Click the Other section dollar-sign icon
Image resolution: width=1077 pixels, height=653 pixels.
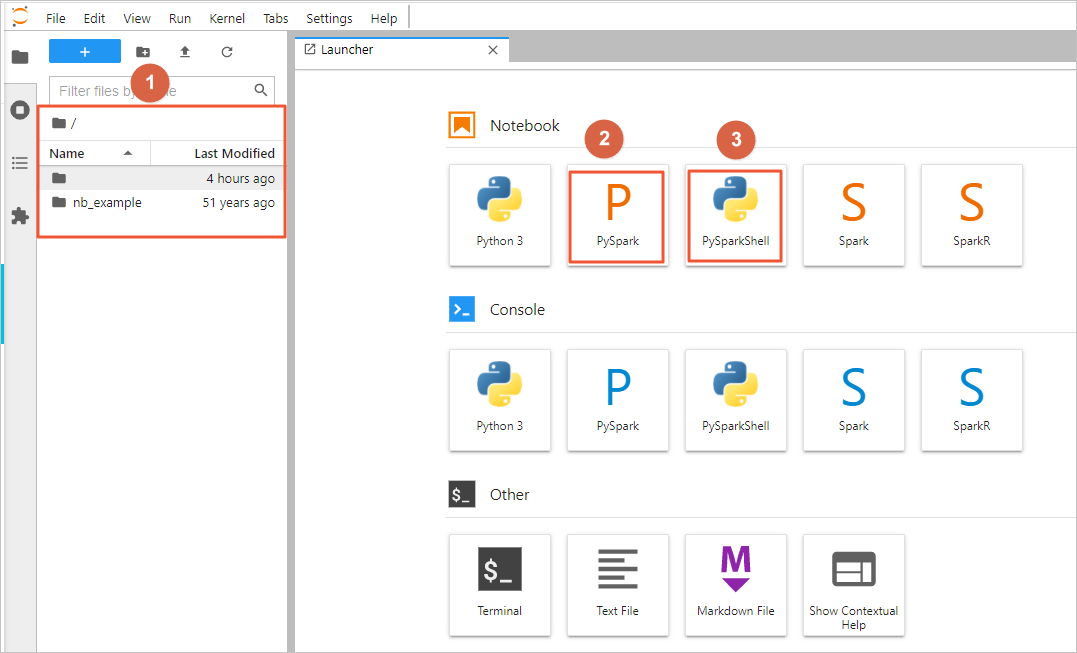coord(462,494)
